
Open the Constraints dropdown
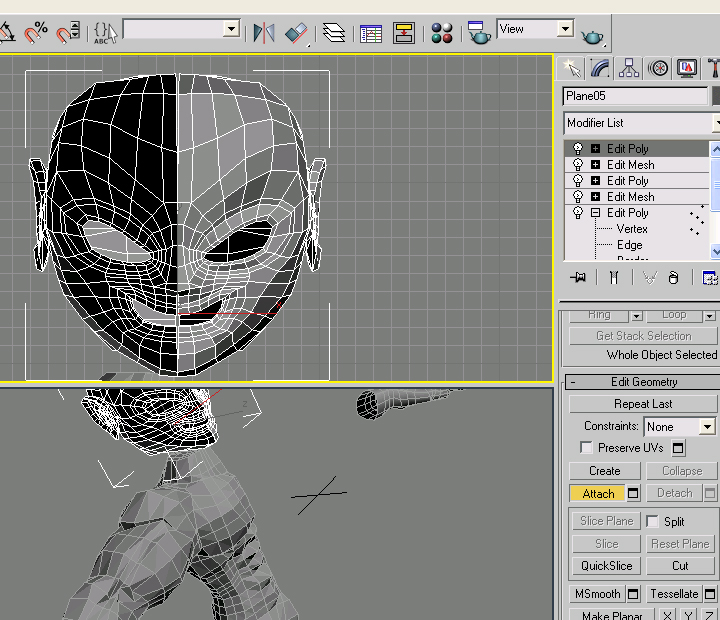(680, 426)
